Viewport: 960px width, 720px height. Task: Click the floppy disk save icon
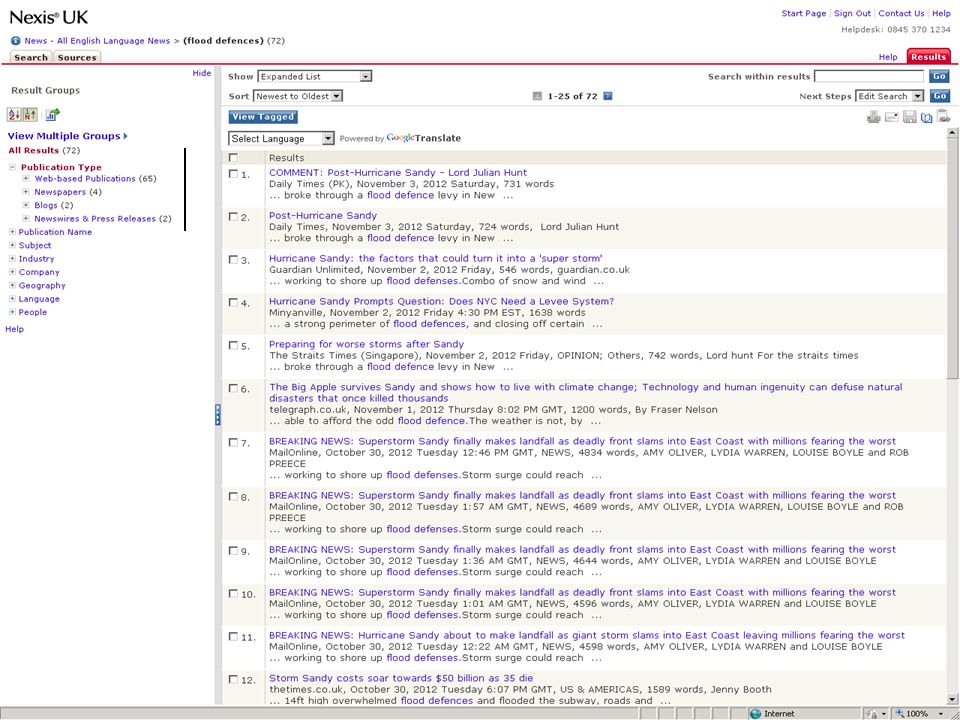910,117
